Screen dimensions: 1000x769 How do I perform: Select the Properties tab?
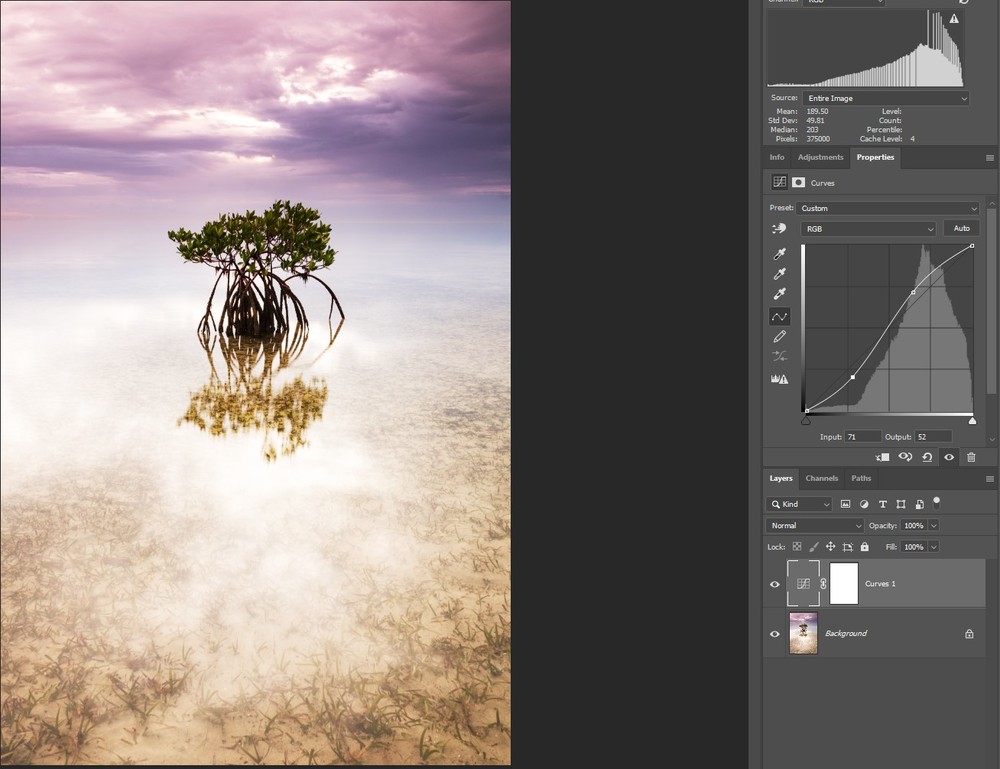pos(875,157)
